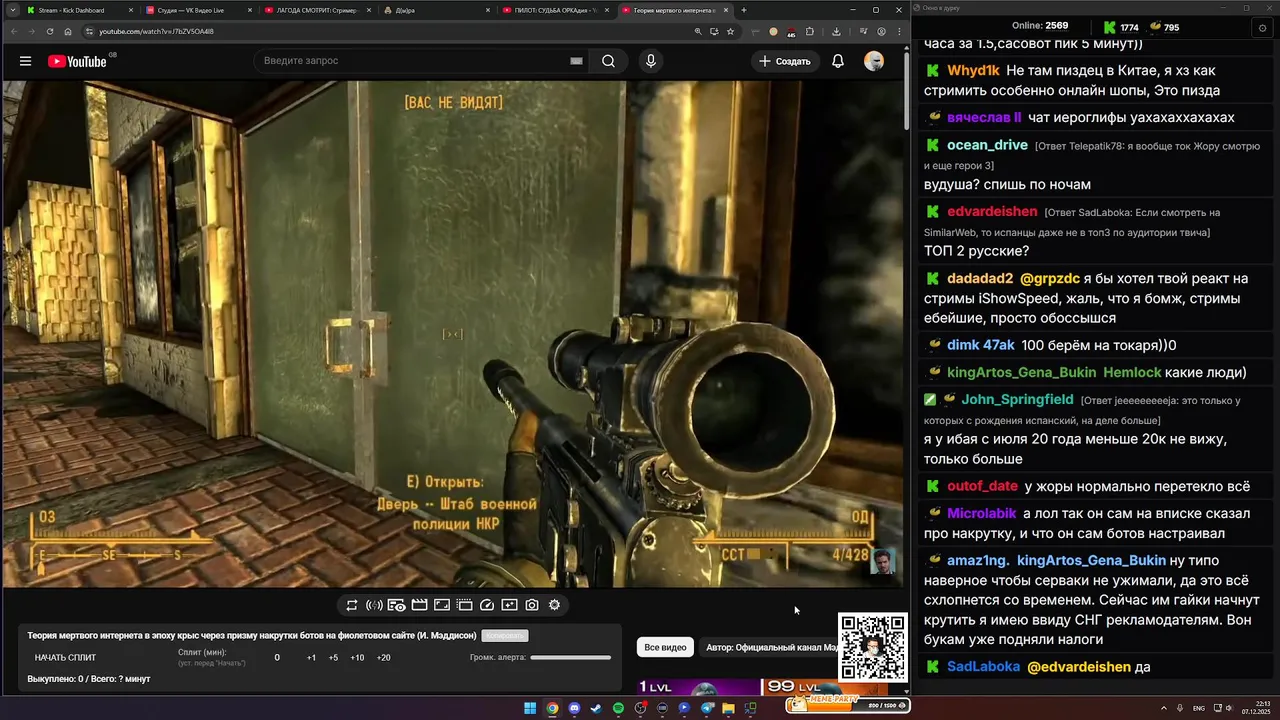Open Discord from the taskbar
Screen dimensions: 1280x720
tap(574, 708)
